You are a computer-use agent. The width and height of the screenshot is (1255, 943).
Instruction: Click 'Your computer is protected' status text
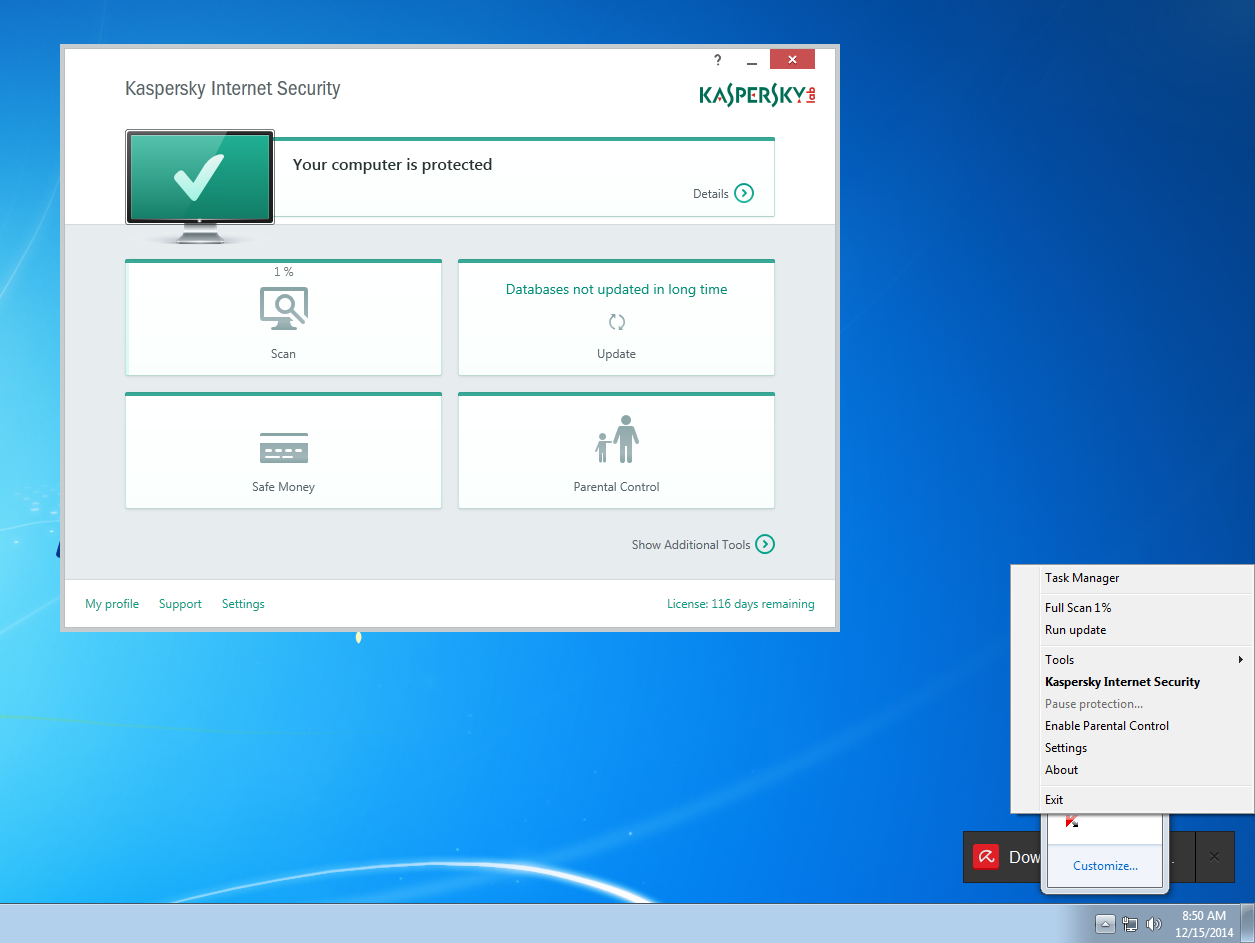tap(392, 165)
